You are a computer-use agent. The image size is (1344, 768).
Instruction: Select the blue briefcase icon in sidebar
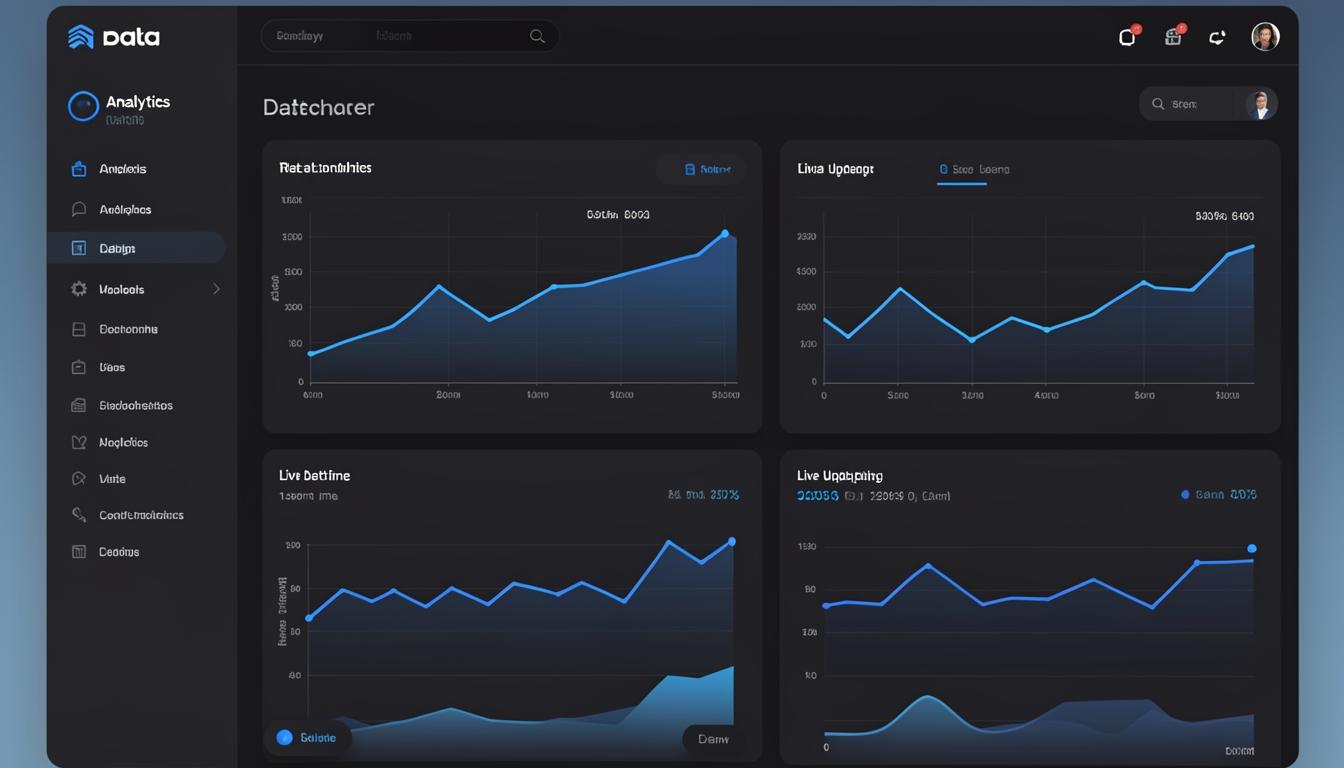(x=79, y=169)
